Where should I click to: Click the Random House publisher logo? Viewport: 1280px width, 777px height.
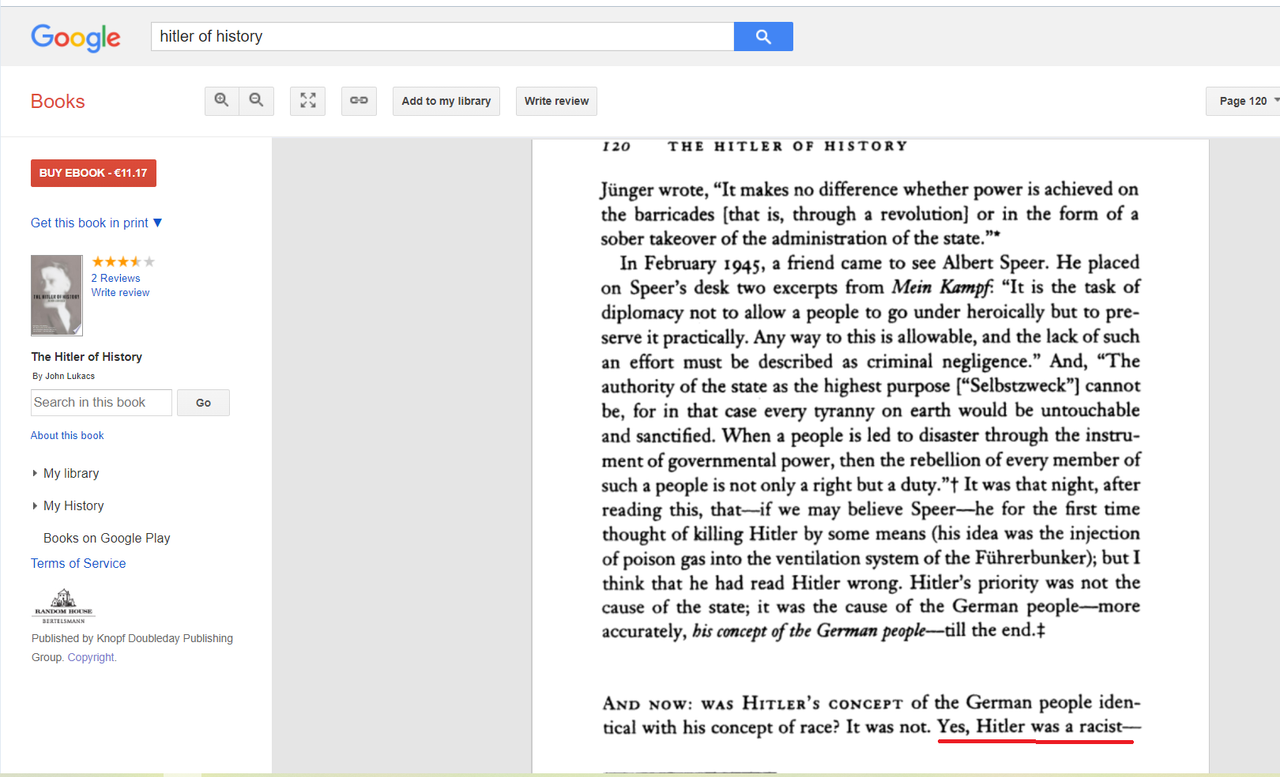pyautogui.click(x=64, y=606)
